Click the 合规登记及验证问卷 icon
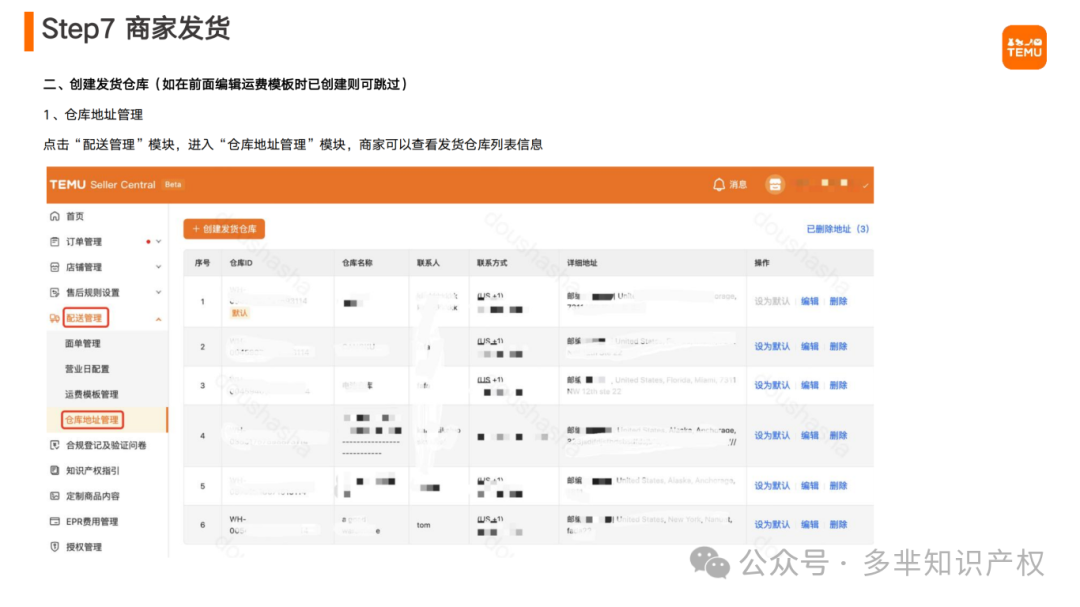 (x=54, y=445)
